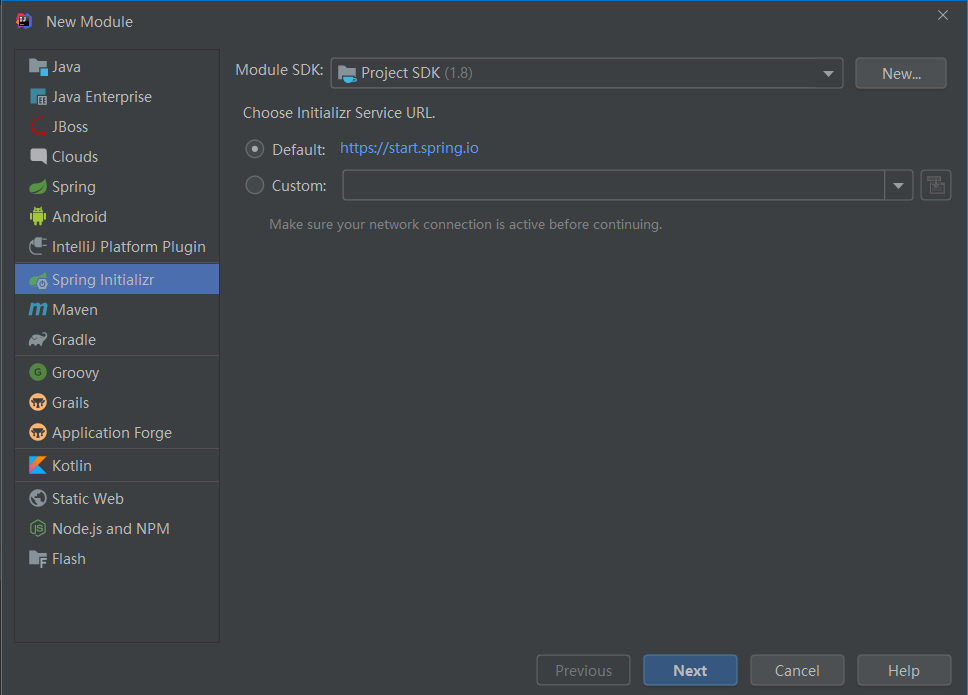Select Java in module type list
The height and width of the screenshot is (695, 968).
pos(117,67)
